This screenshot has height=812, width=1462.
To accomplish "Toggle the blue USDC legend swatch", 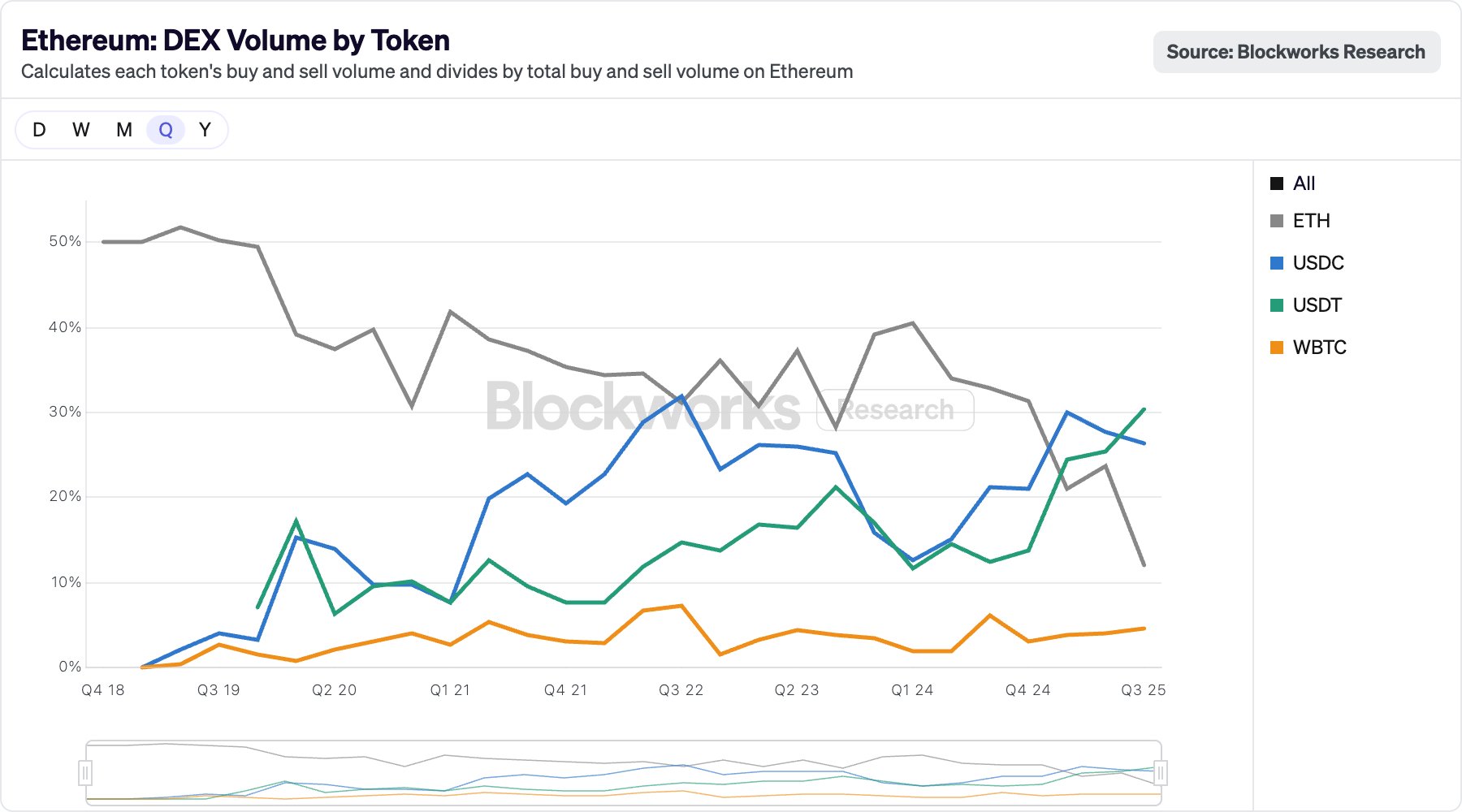I will coord(1277,263).
